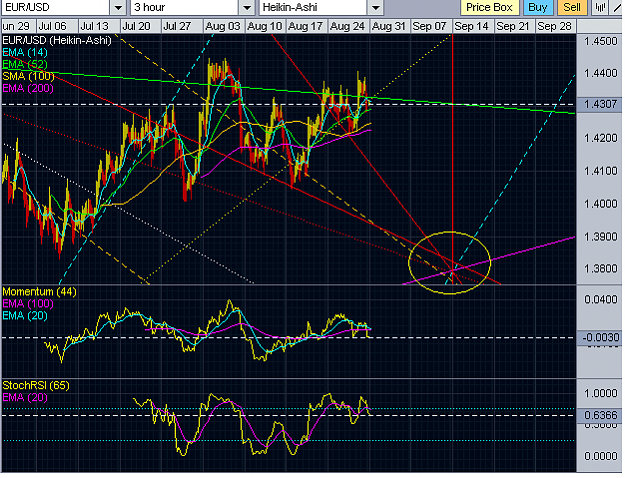
Task: Select the Aug 03 date header
Action: click(x=223, y=26)
